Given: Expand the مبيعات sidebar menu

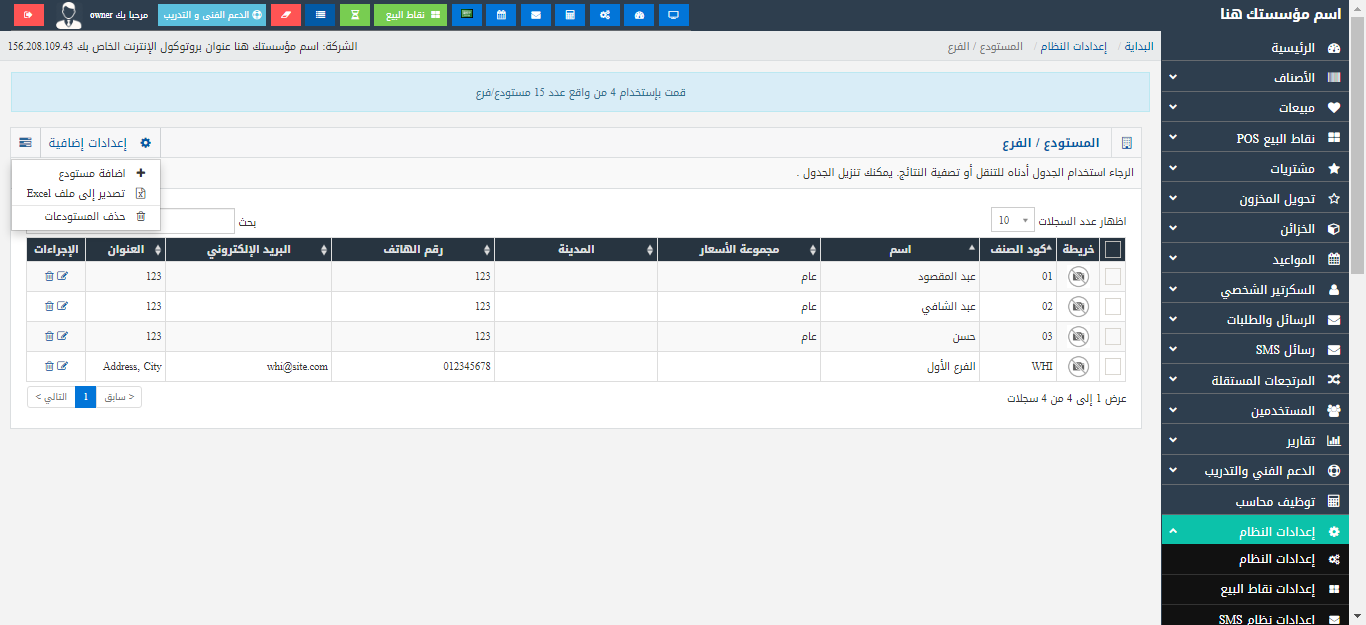Looking at the screenshot, I should pos(1263,107).
